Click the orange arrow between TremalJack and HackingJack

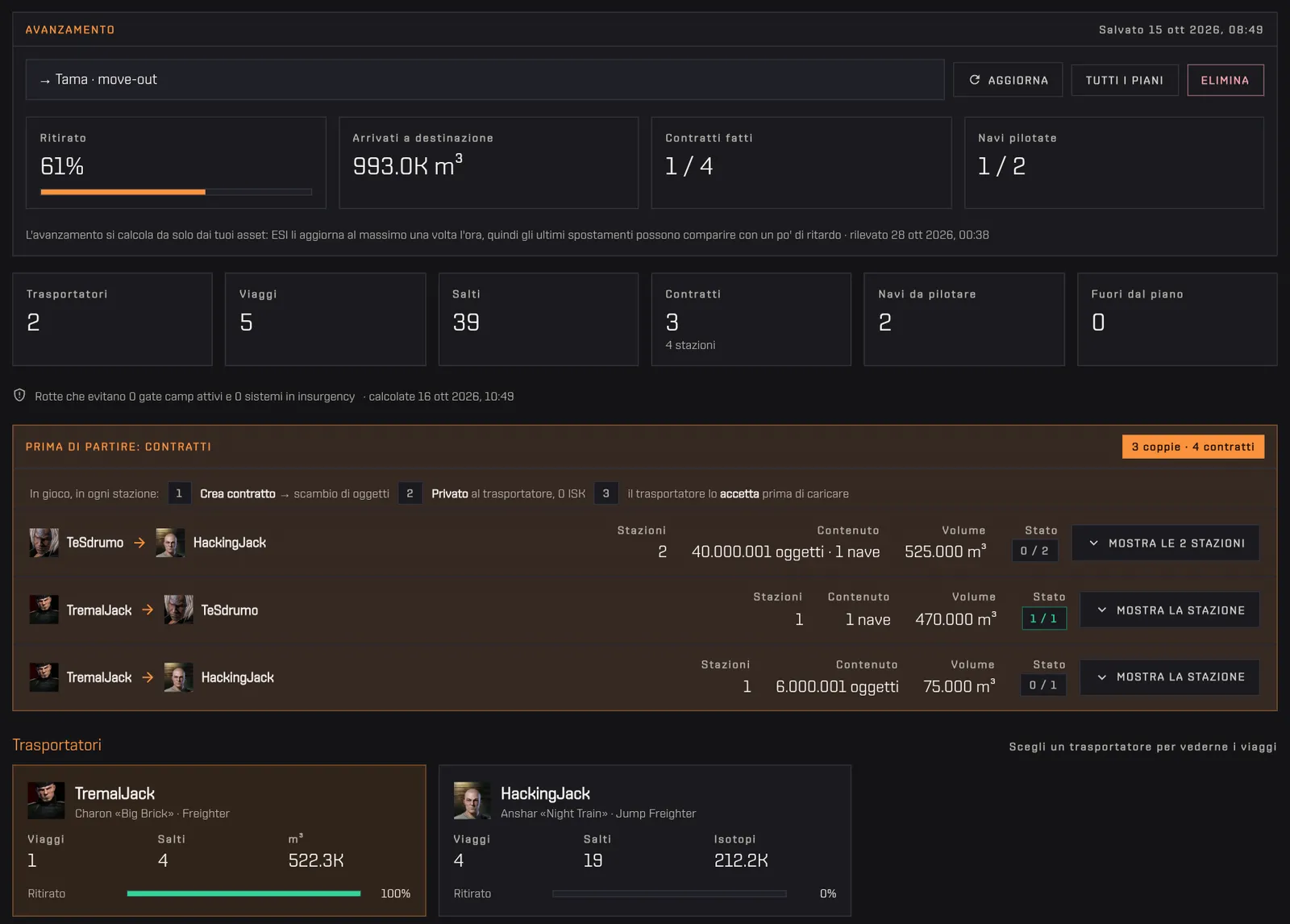[148, 677]
